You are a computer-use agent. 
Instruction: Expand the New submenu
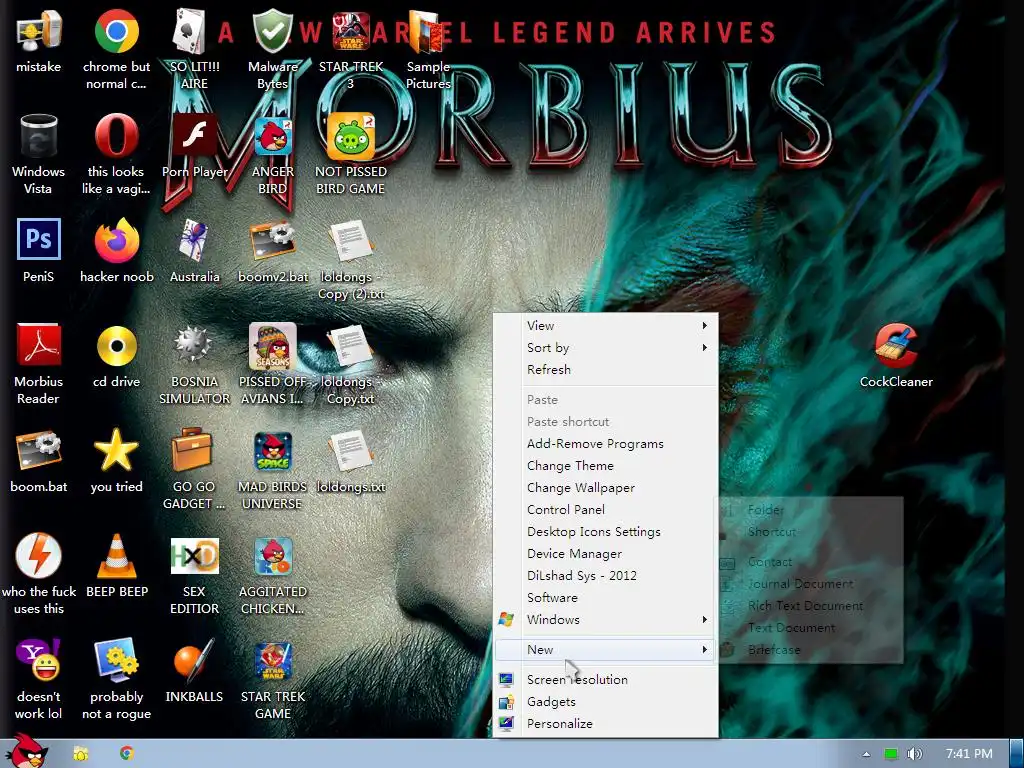605,649
